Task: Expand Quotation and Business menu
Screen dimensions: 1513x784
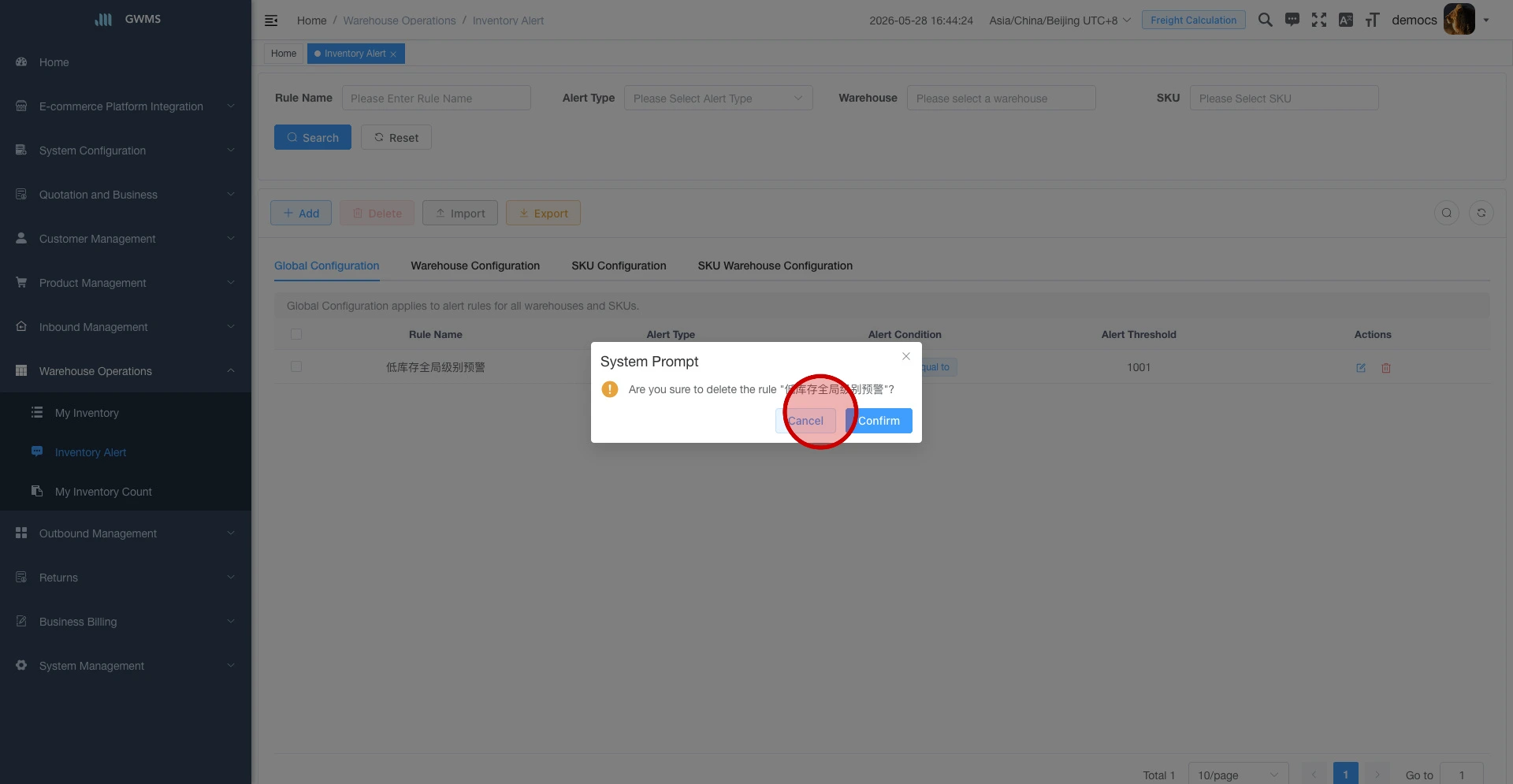Action: click(x=125, y=195)
